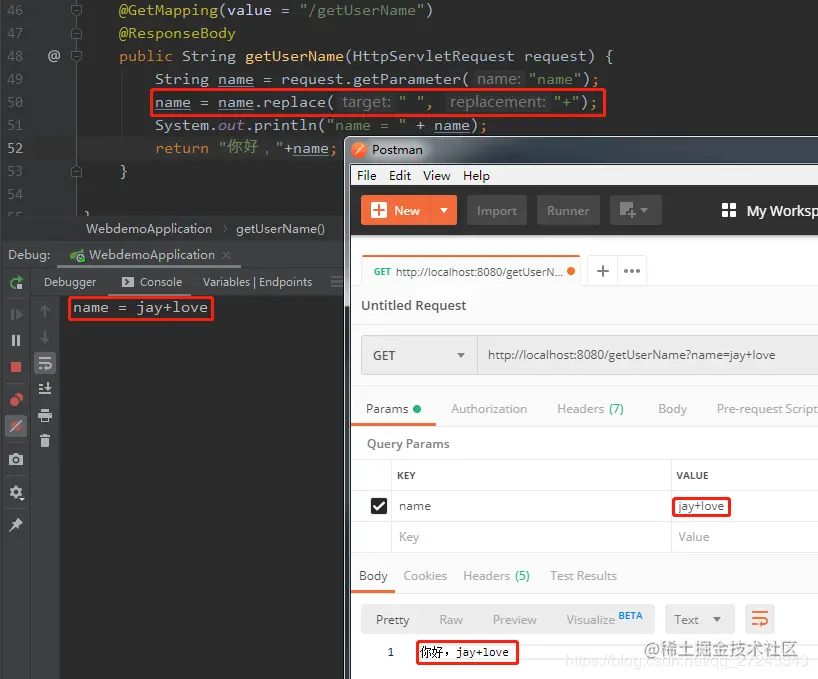Click the empty Key placeholder field
This screenshot has height=679, width=818.
[531, 537]
